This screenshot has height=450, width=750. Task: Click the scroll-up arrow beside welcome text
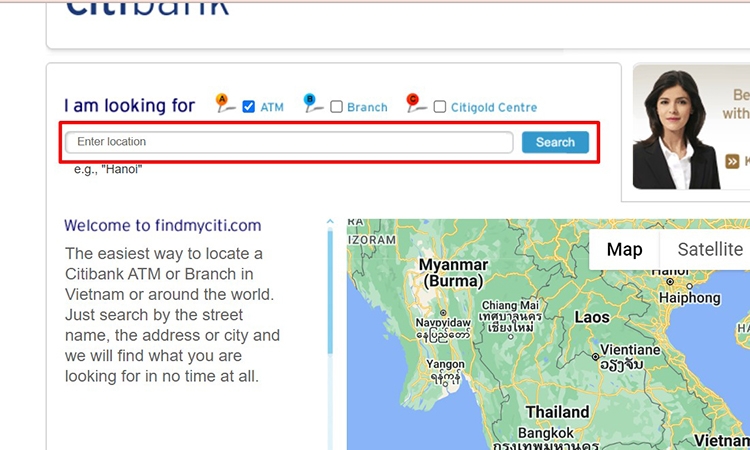pos(330,221)
